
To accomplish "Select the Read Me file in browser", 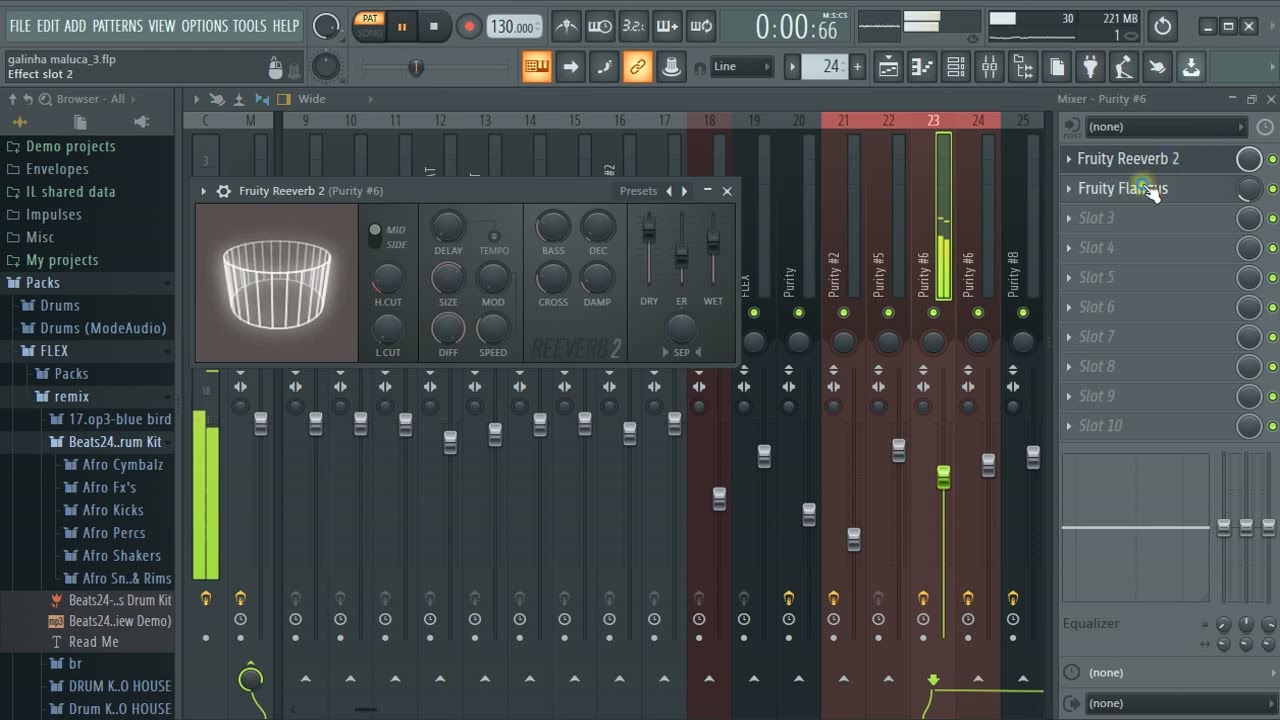I will click(94, 642).
